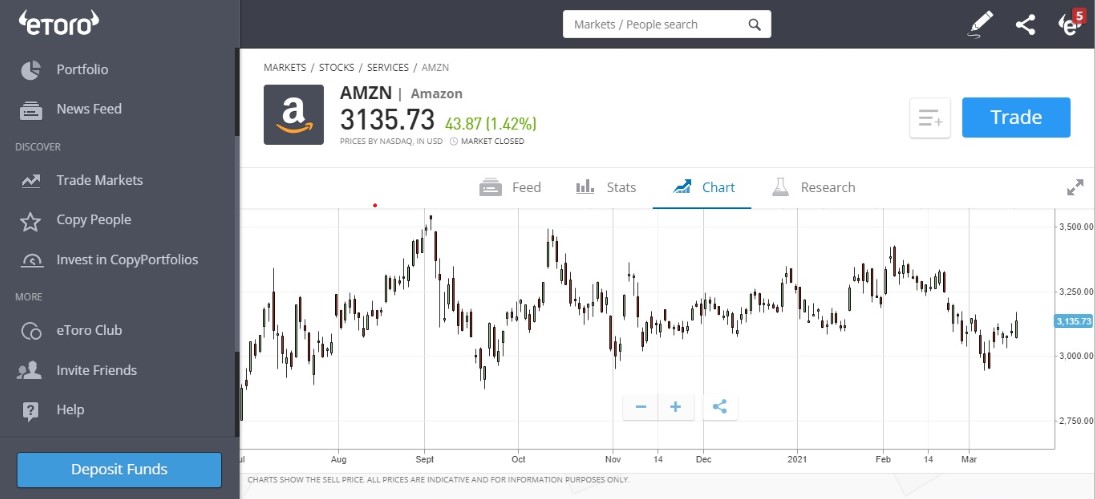Click the Markets / People search field
Viewport: 1095px width, 499px height.
click(667, 24)
